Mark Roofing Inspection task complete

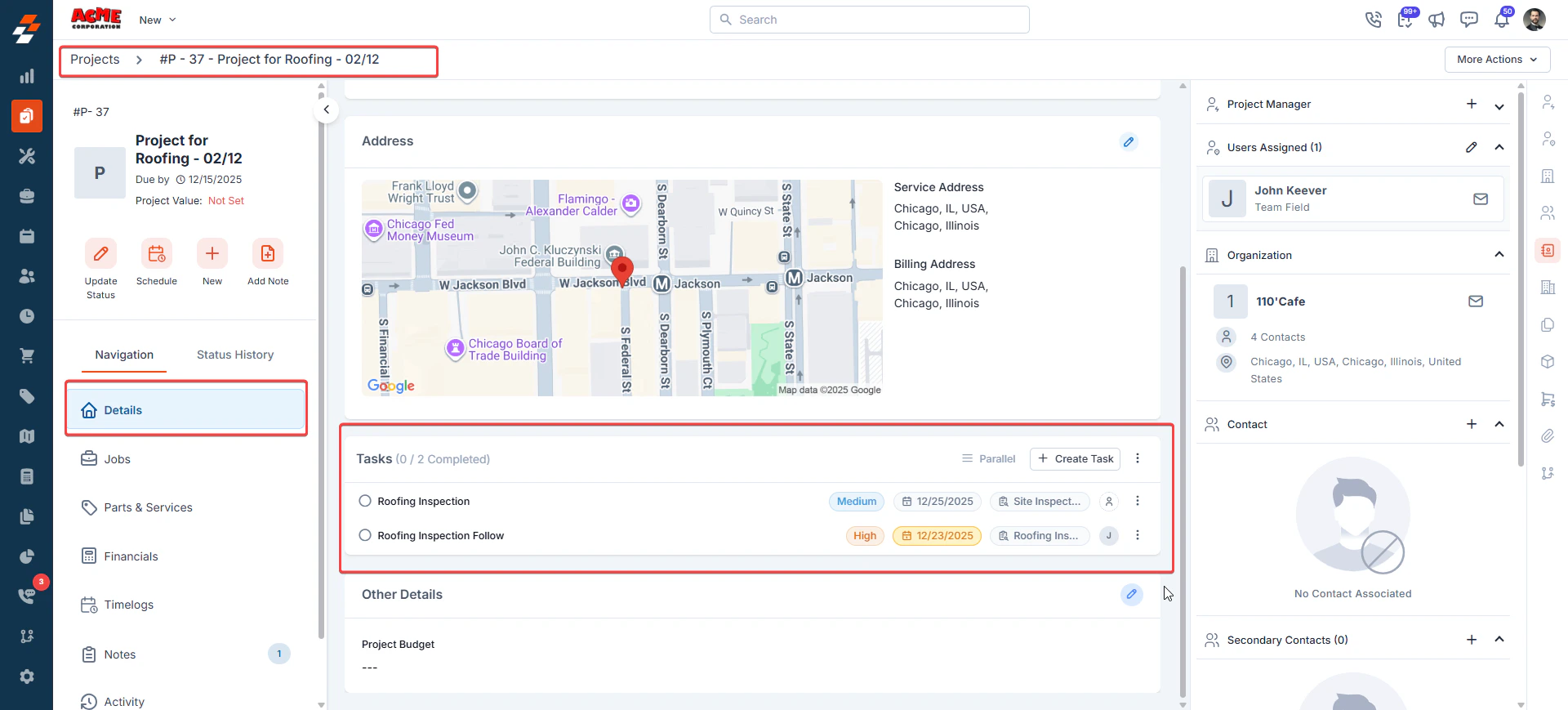[365, 501]
